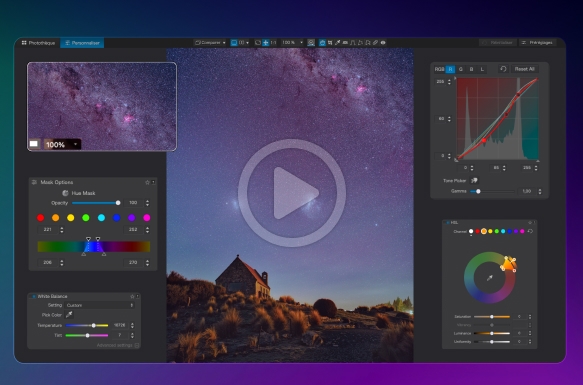Image resolution: width=583 pixels, height=385 pixels.
Task: Open the Personnaliser tab
Action: point(83,43)
